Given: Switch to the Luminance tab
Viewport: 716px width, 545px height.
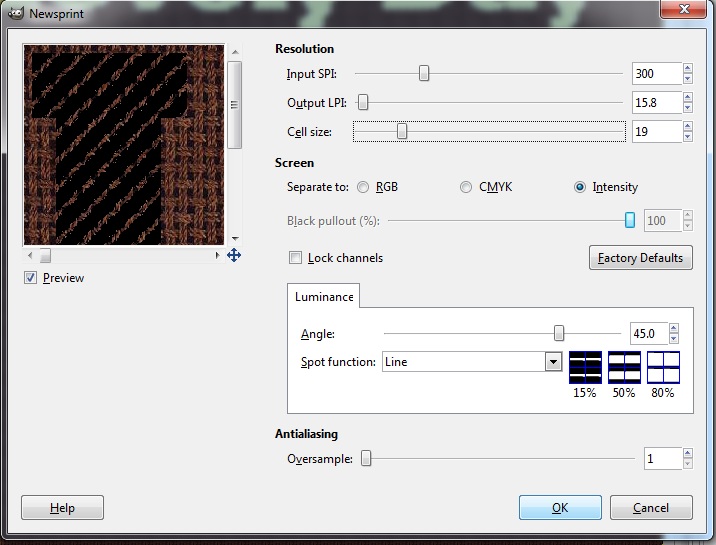Looking at the screenshot, I should 324,297.
